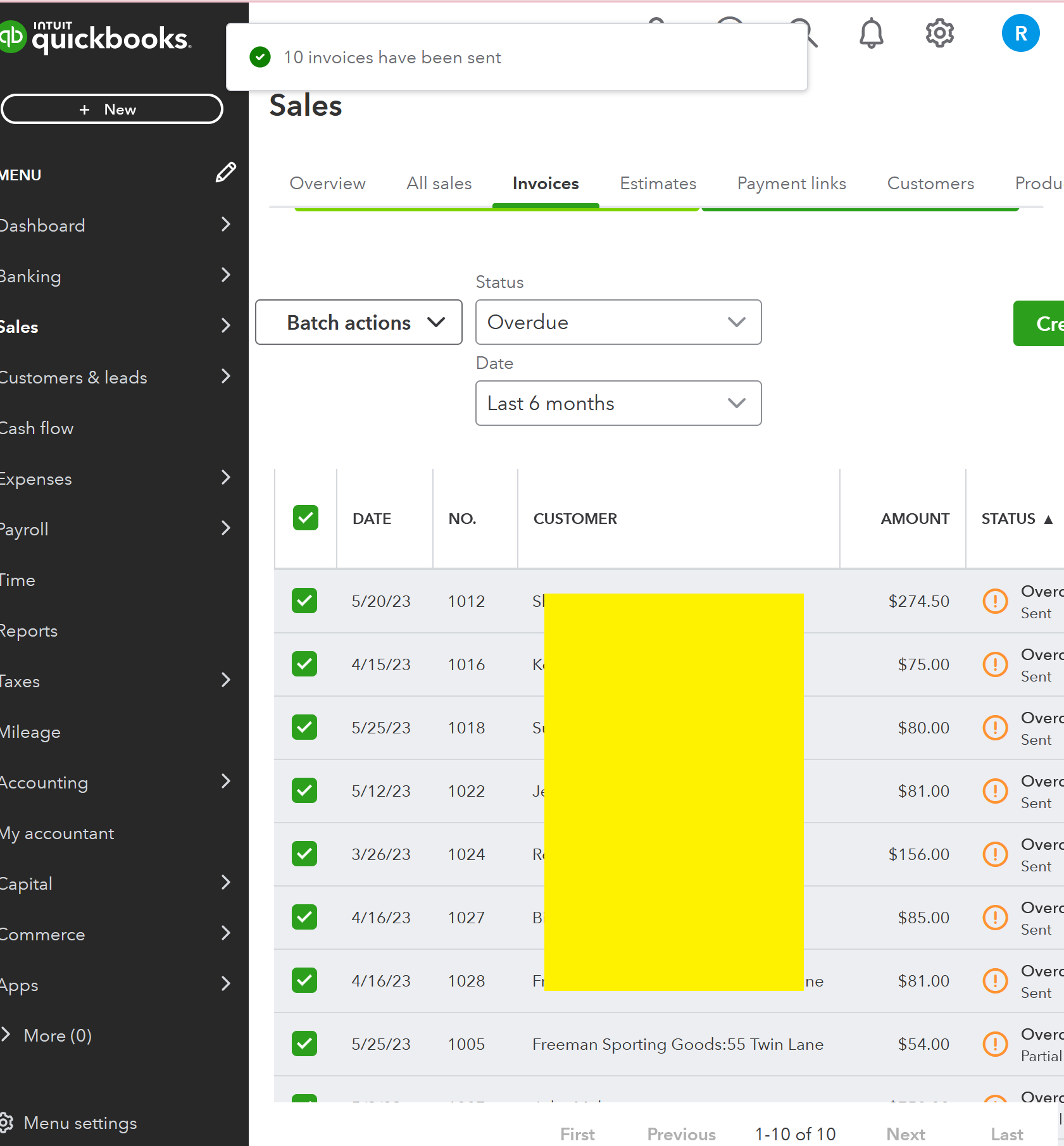This screenshot has width=1064, height=1146.
Task: Open the notifications bell
Action: coord(871,33)
